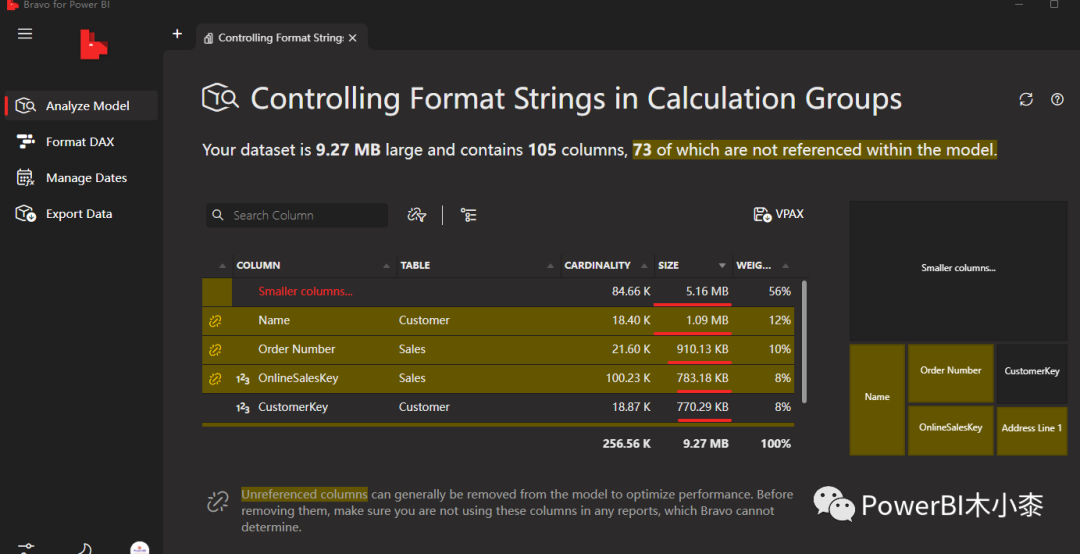Select the Address Line 1 treemap tile
The width and height of the screenshot is (1080, 554).
coord(1032,431)
